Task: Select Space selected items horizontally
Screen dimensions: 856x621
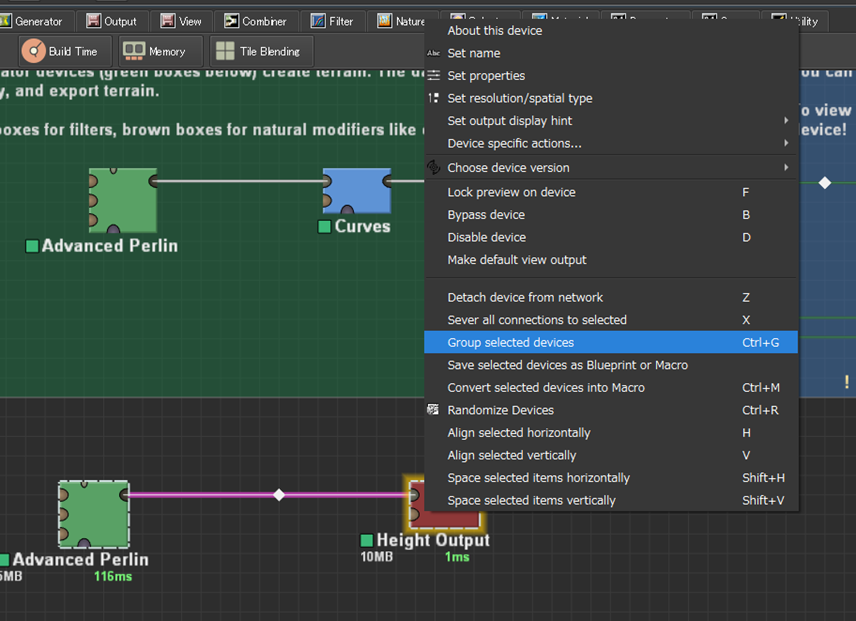Action: [x=611, y=477]
